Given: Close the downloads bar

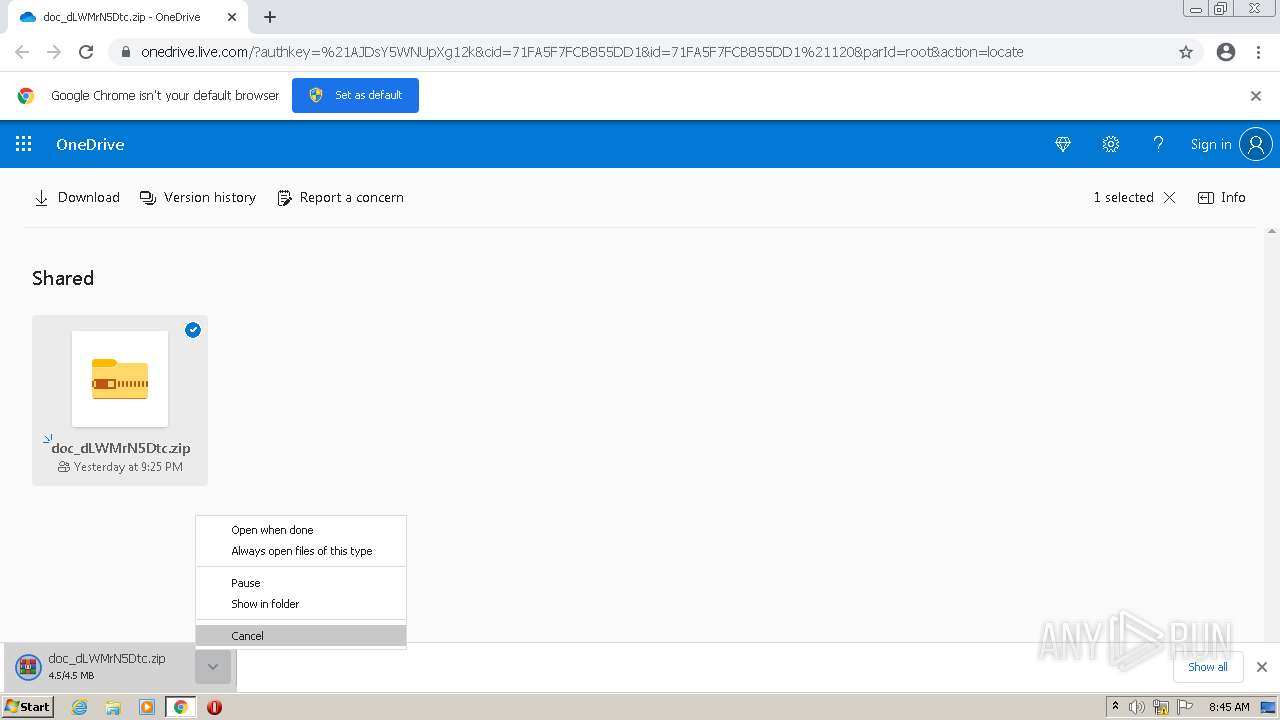Looking at the screenshot, I should tap(1262, 667).
